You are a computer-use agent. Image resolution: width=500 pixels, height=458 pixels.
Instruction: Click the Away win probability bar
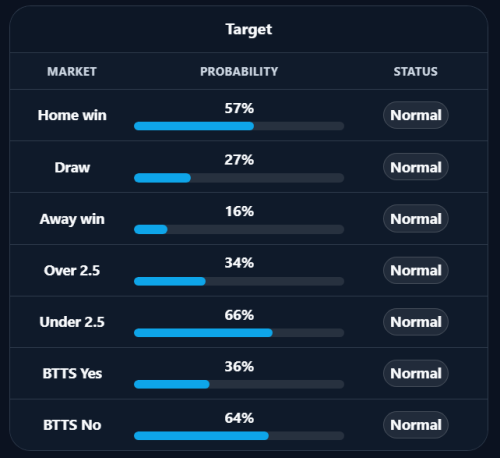pos(239,229)
